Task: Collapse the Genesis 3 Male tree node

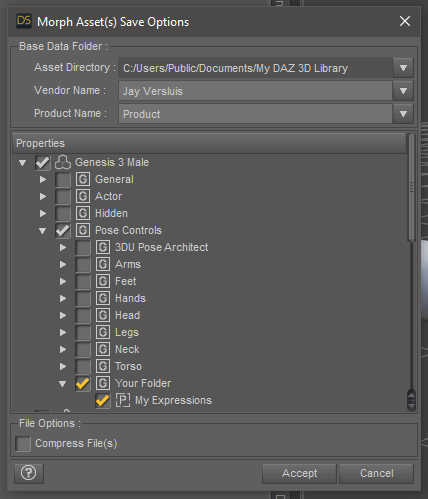Action: 22,163
